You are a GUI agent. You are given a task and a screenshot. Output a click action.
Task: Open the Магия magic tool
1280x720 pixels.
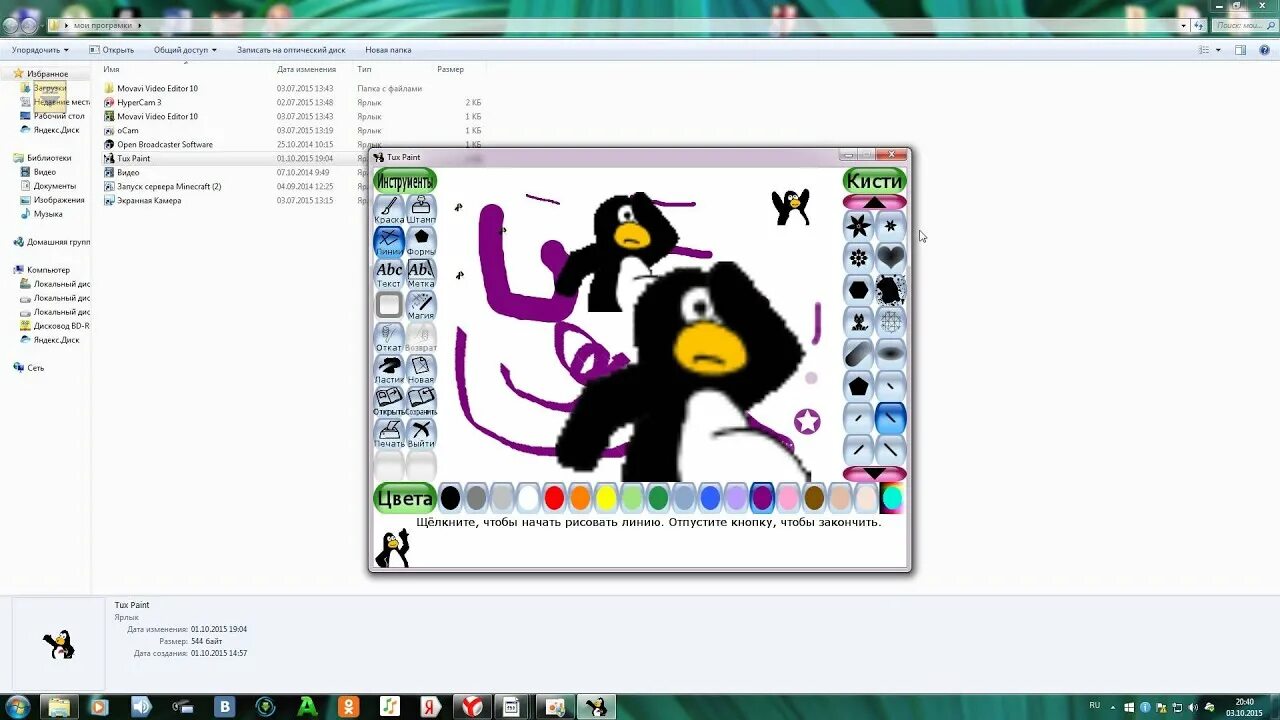[421, 306]
